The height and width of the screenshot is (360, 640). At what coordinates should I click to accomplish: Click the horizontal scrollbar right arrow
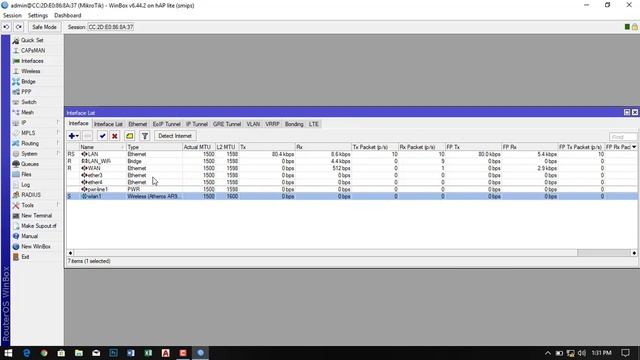(x=634, y=253)
